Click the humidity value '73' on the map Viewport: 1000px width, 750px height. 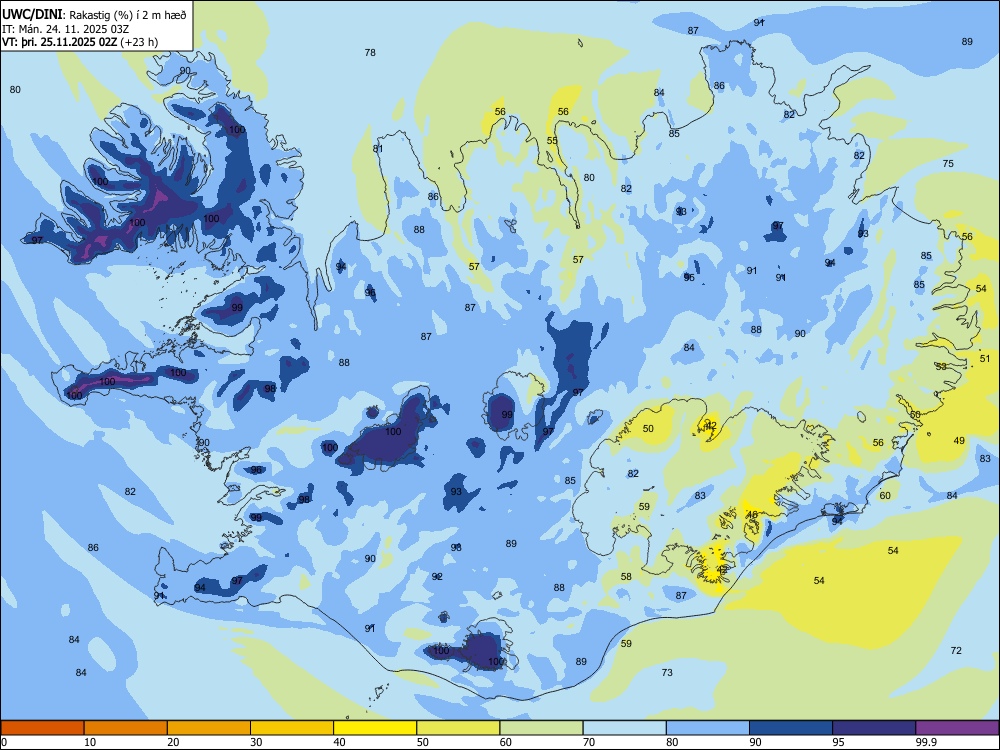(667, 673)
